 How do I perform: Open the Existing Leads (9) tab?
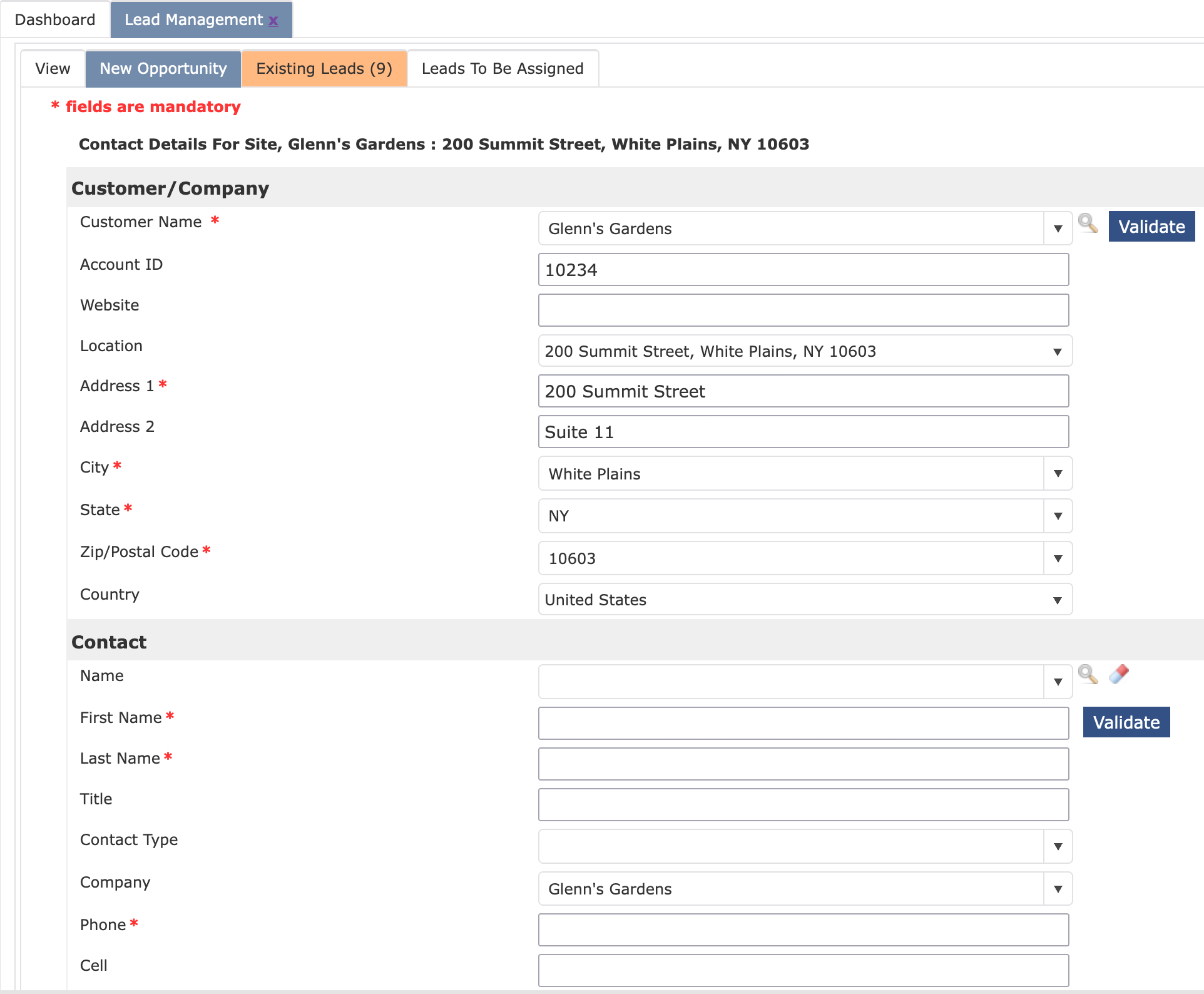324,69
